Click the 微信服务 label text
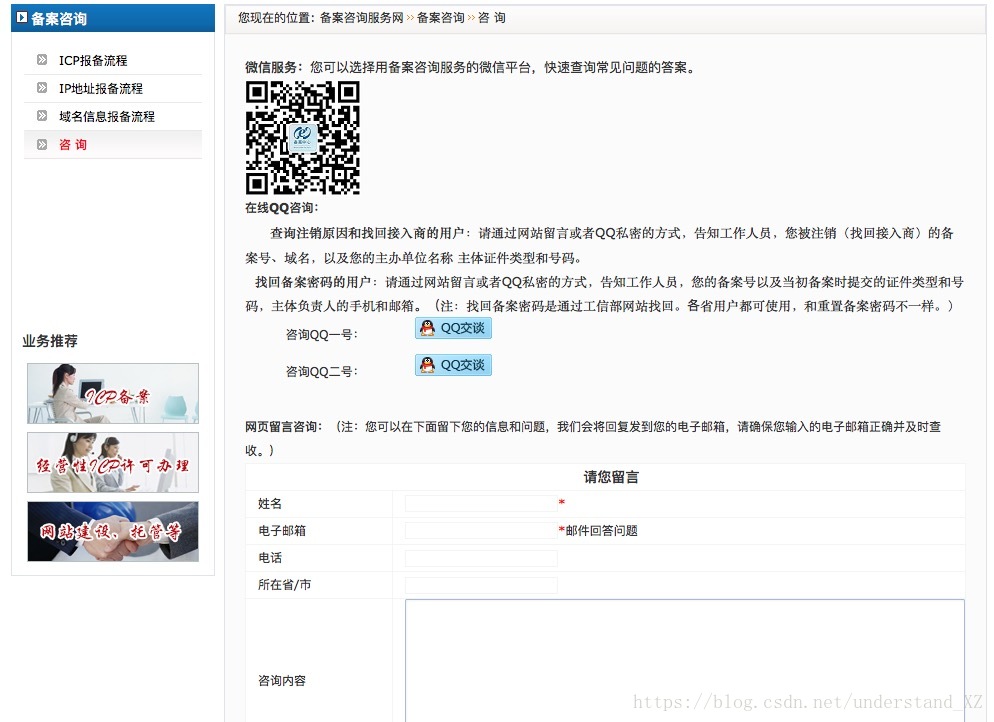 [x=274, y=67]
